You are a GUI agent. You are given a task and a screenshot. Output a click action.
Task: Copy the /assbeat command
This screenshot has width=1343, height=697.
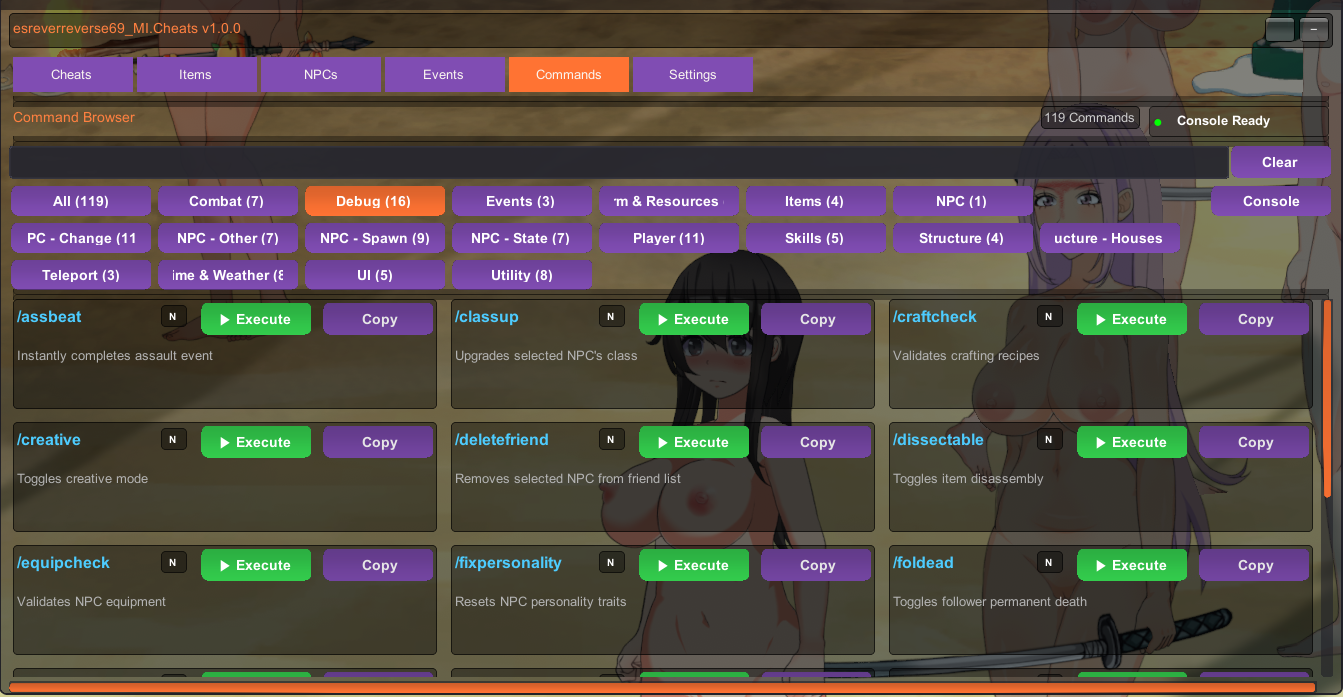click(378, 319)
